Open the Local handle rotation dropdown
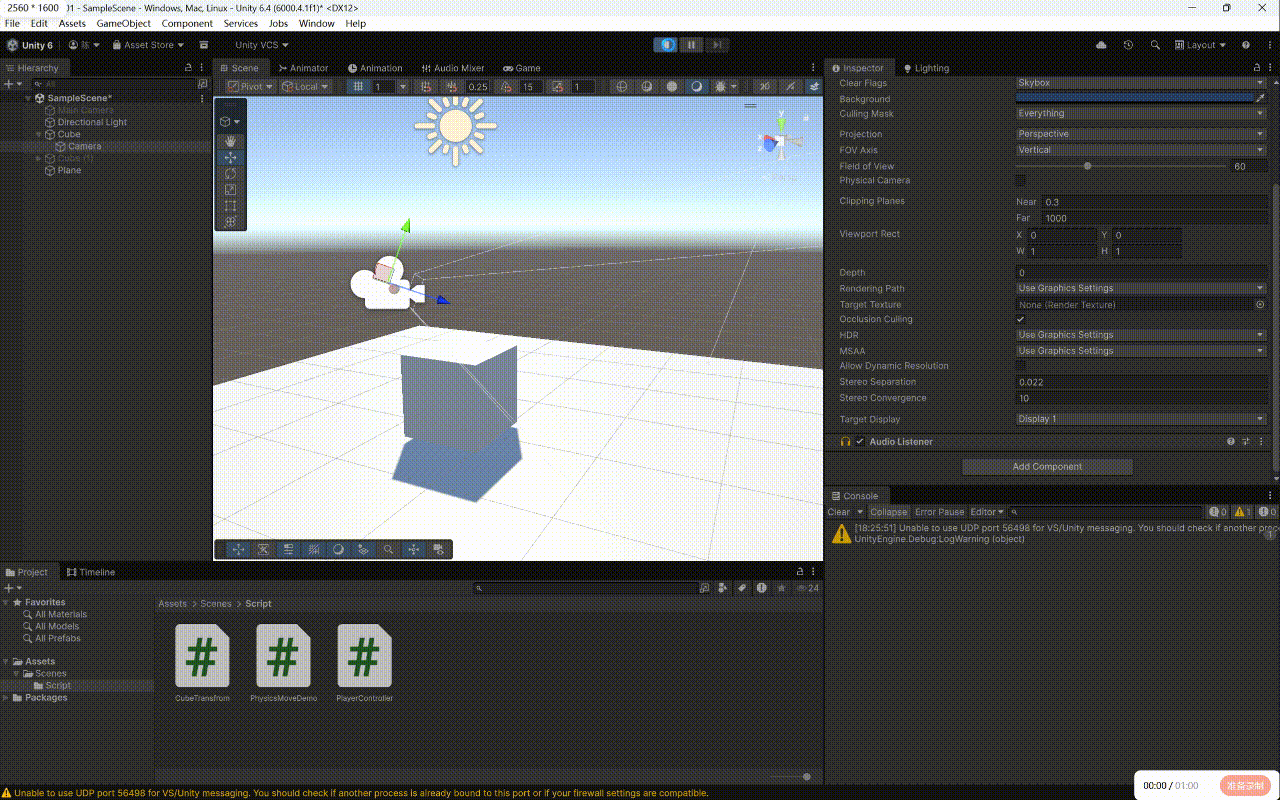The height and width of the screenshot is (800, 1280). [x=305, y=87]
